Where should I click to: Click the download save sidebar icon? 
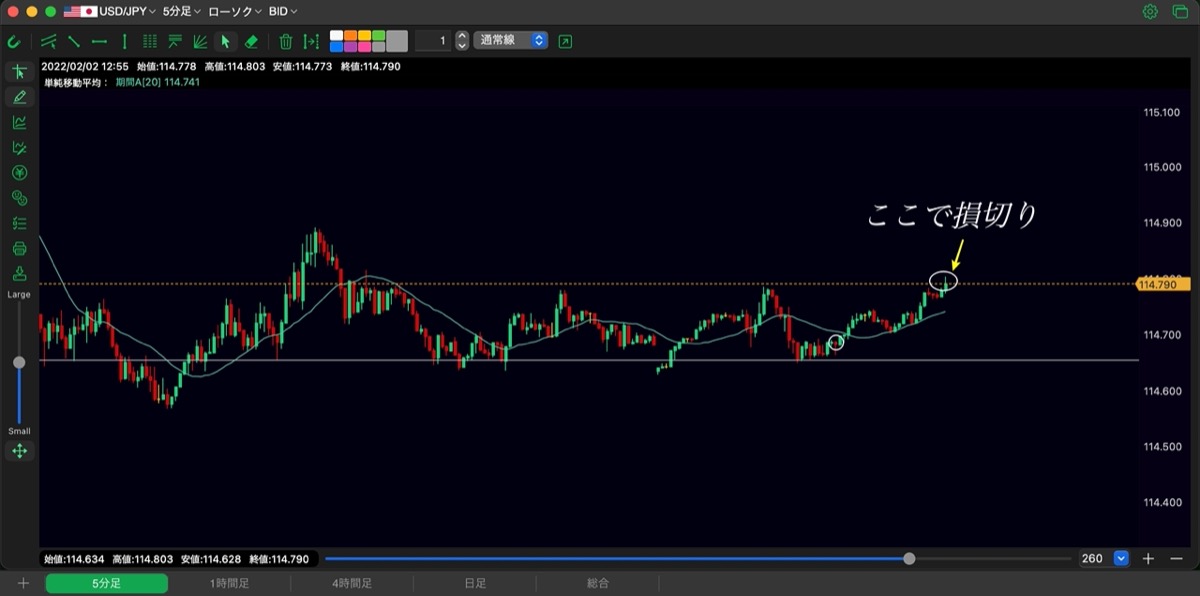(19, 273)
